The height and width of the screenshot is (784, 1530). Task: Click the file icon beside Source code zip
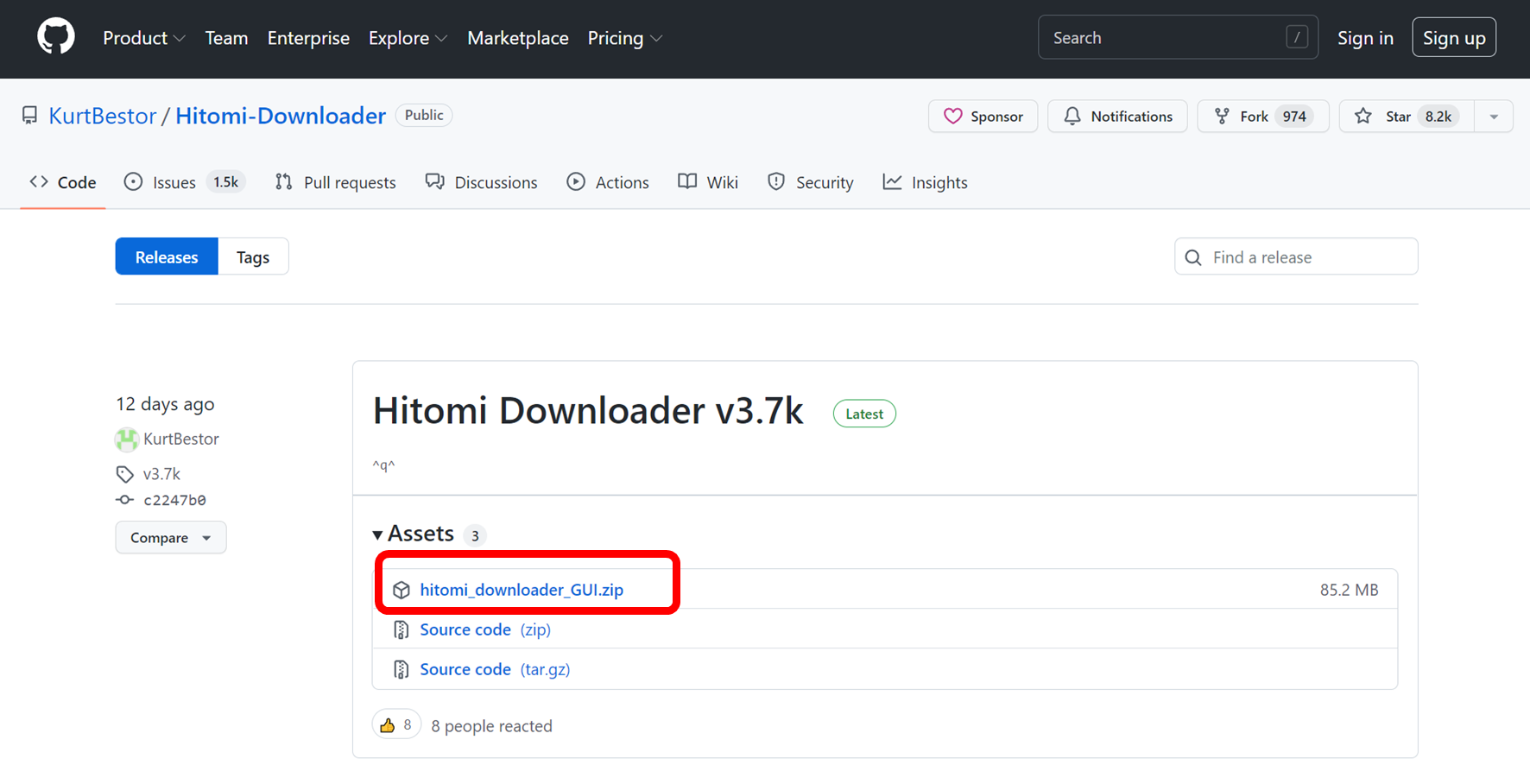click(x=401, y=629)
